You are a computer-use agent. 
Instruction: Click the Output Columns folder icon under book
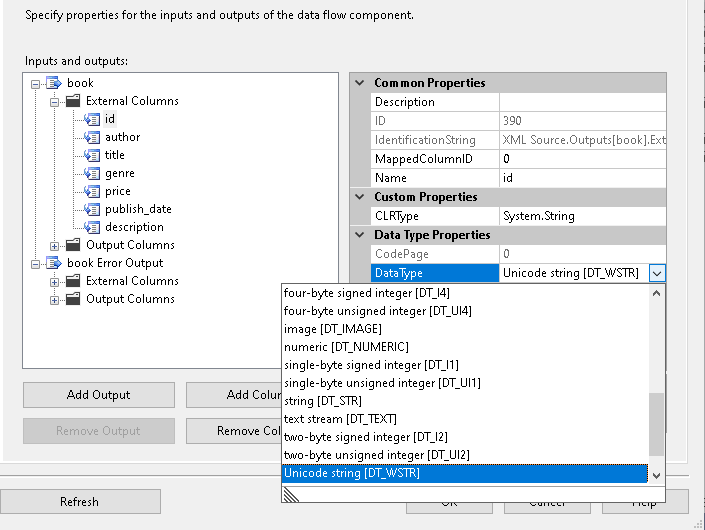click(74, 245)
